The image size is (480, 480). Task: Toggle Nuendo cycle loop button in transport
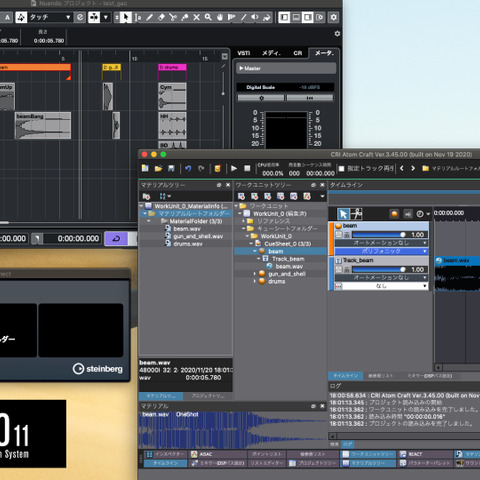[x=116, y=239]
